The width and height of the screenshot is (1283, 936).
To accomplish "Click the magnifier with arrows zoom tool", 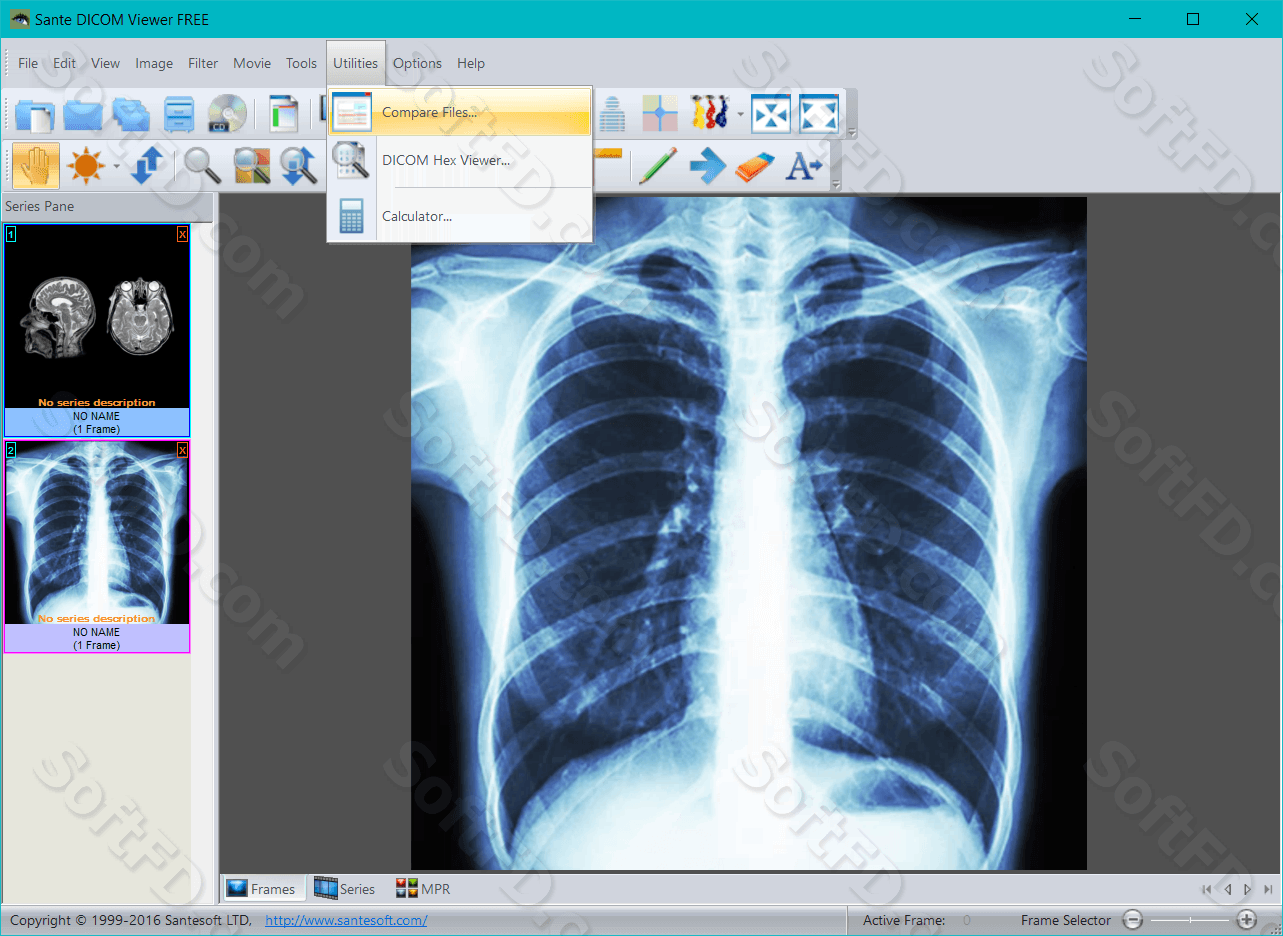I will [299, 165].
